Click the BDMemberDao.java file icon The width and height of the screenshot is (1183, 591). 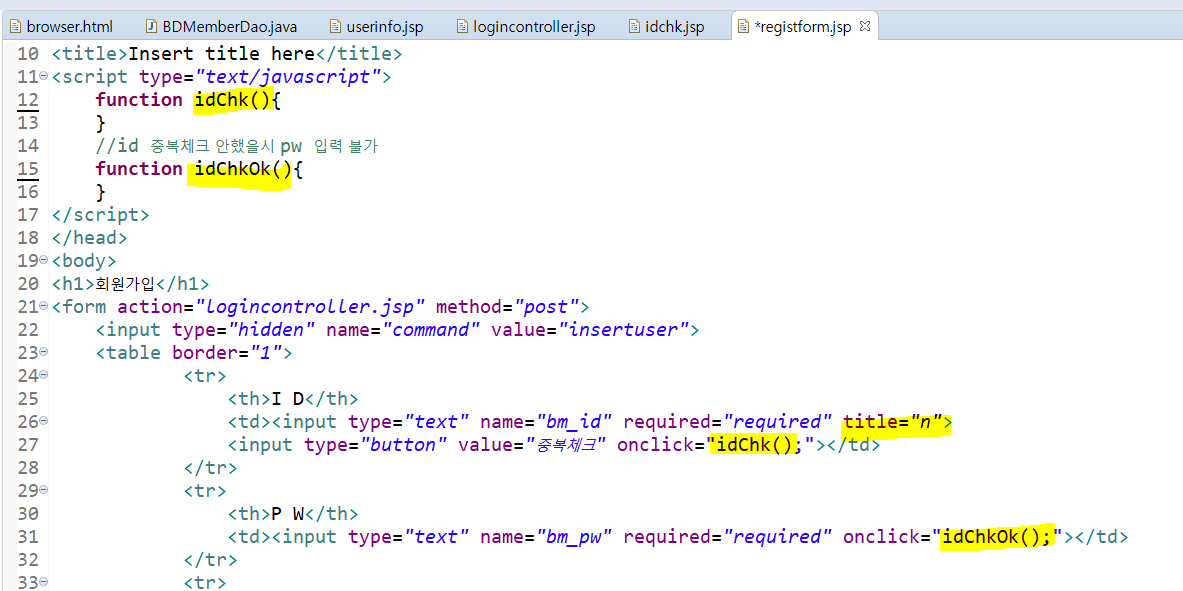[x=152, y=27]
